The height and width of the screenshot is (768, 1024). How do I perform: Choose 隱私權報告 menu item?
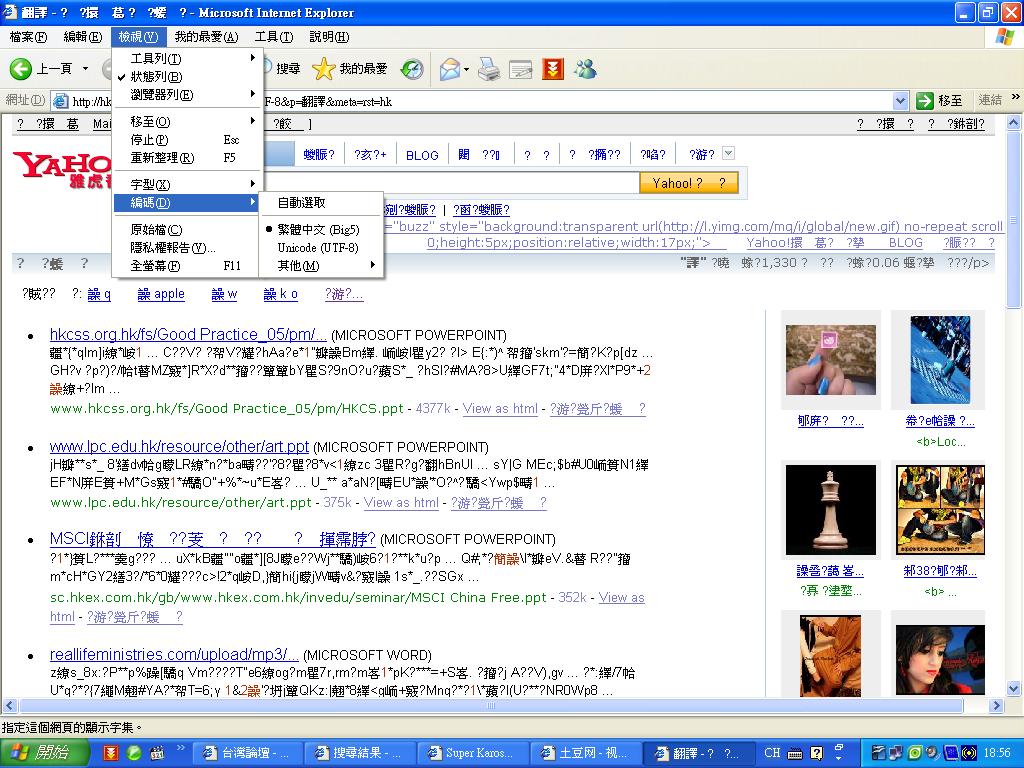click(x=187, y=248)
